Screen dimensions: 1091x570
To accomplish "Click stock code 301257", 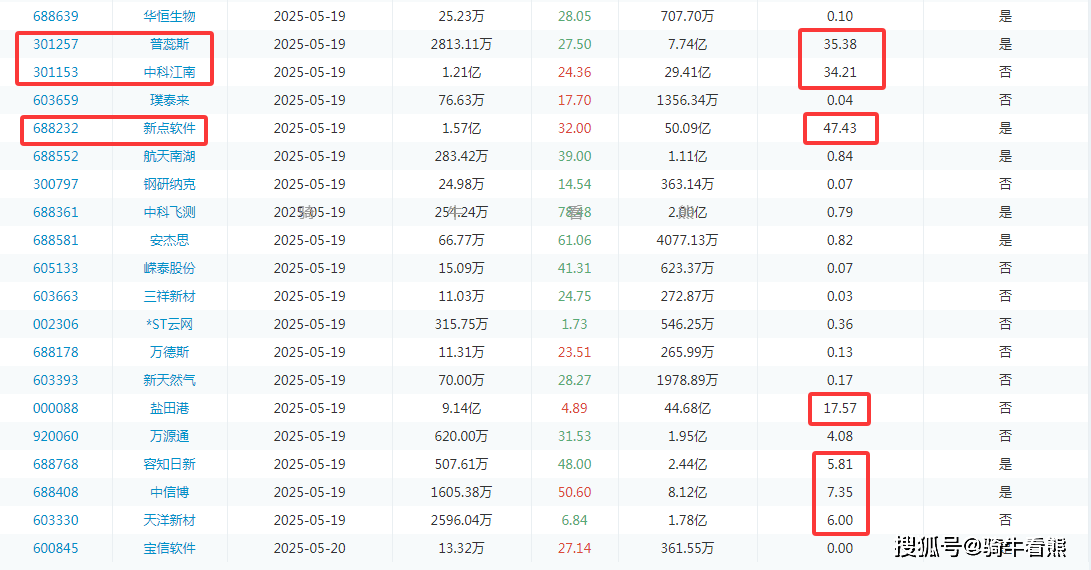I will (56, 44).
